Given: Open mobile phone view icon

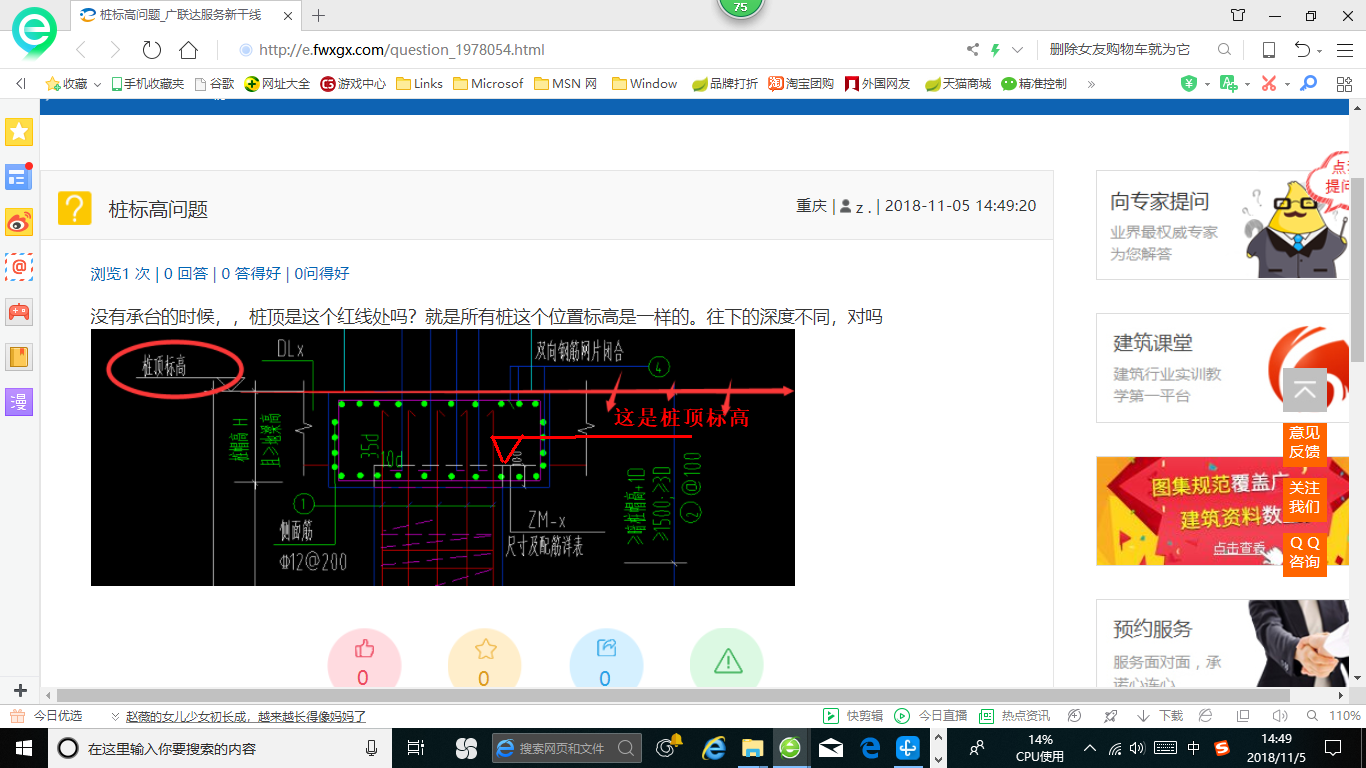Looking at the screenshot, I should (x=1268, y=50).
